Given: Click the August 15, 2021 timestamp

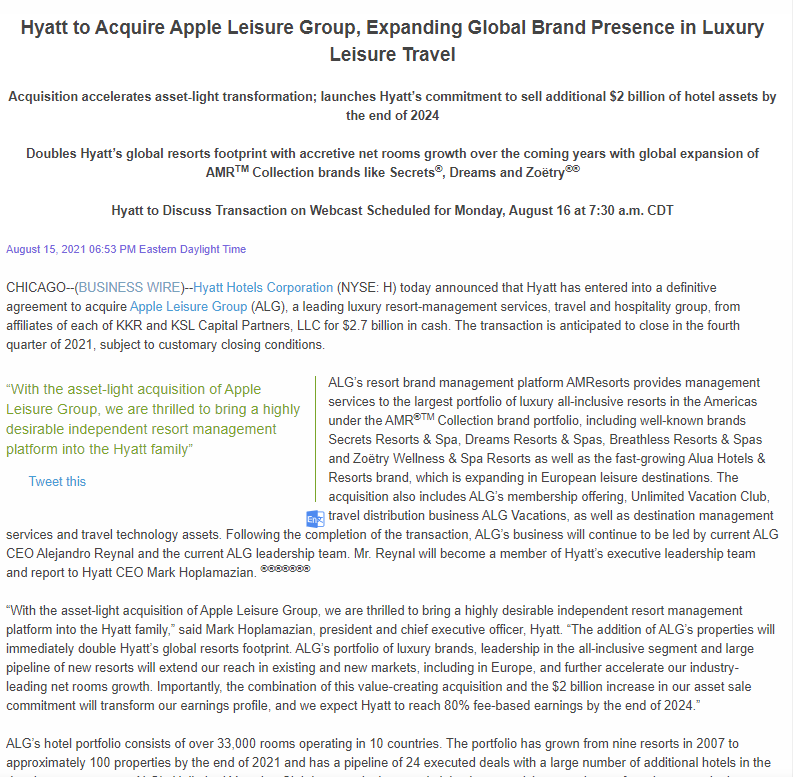Looking at the screenshot, I should (x=126, y=249).
